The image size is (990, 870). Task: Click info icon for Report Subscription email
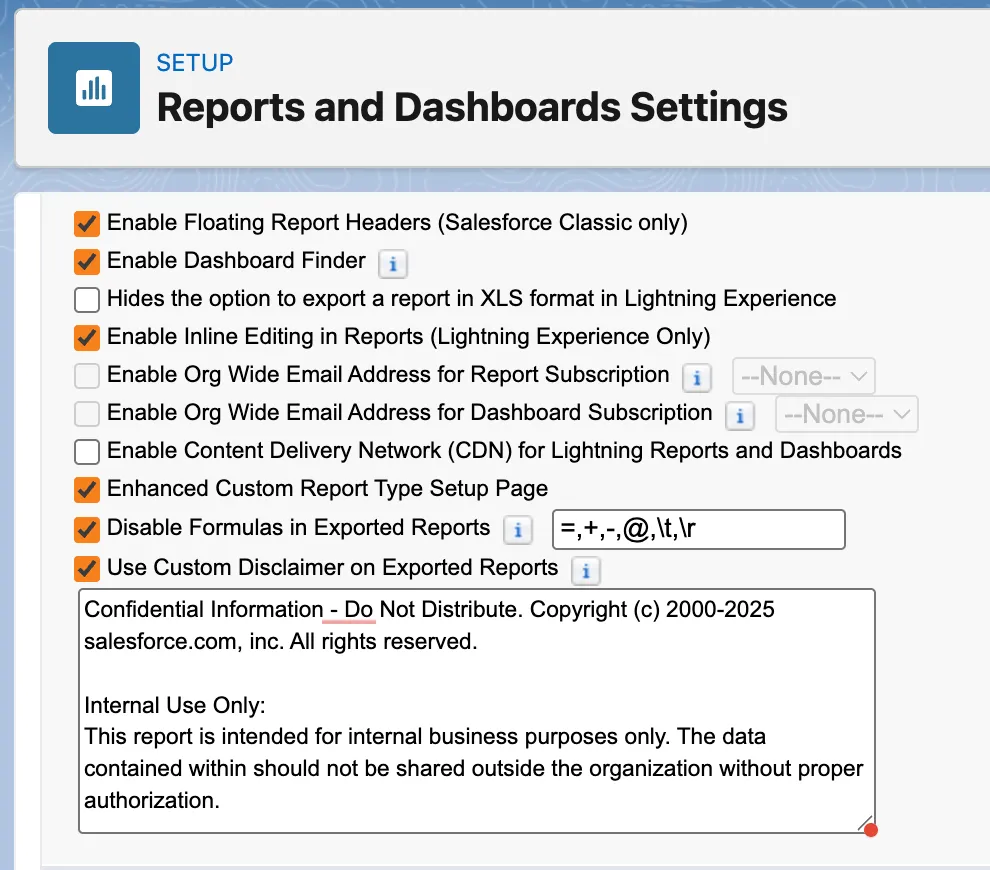click(696, 378)
